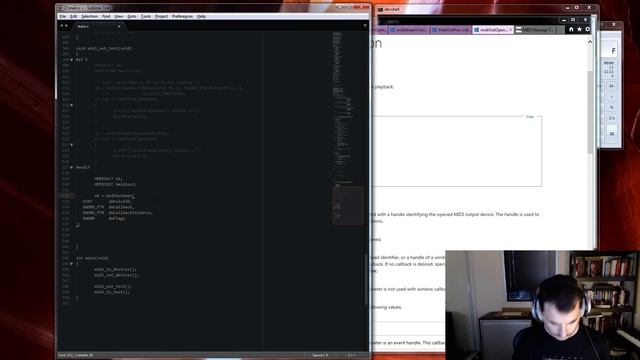Collapse the #if 0 code fold arrow
Viewport: 640px width, 360px height.
(x=71, y=60)
